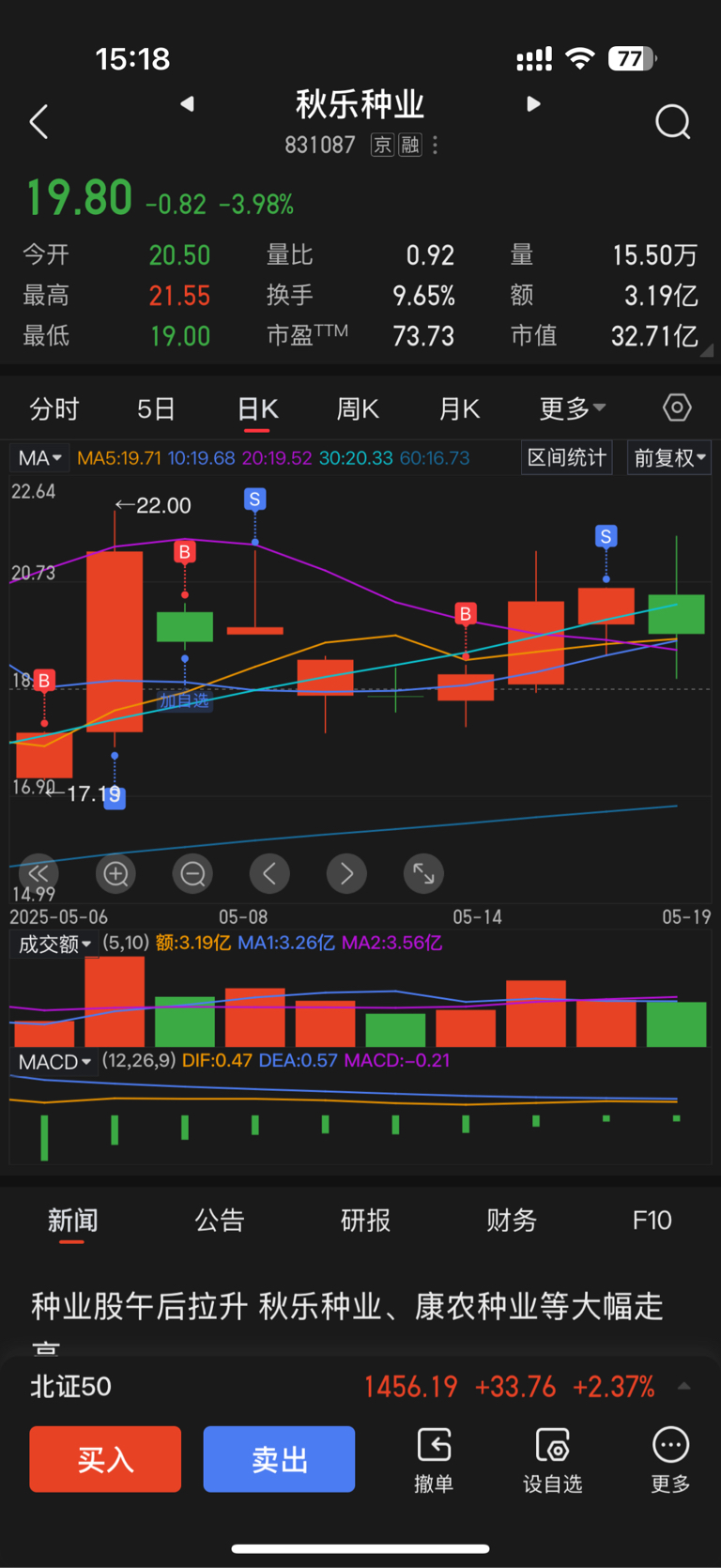Tap the blue 卖出 sell button

click(279, 1459)
